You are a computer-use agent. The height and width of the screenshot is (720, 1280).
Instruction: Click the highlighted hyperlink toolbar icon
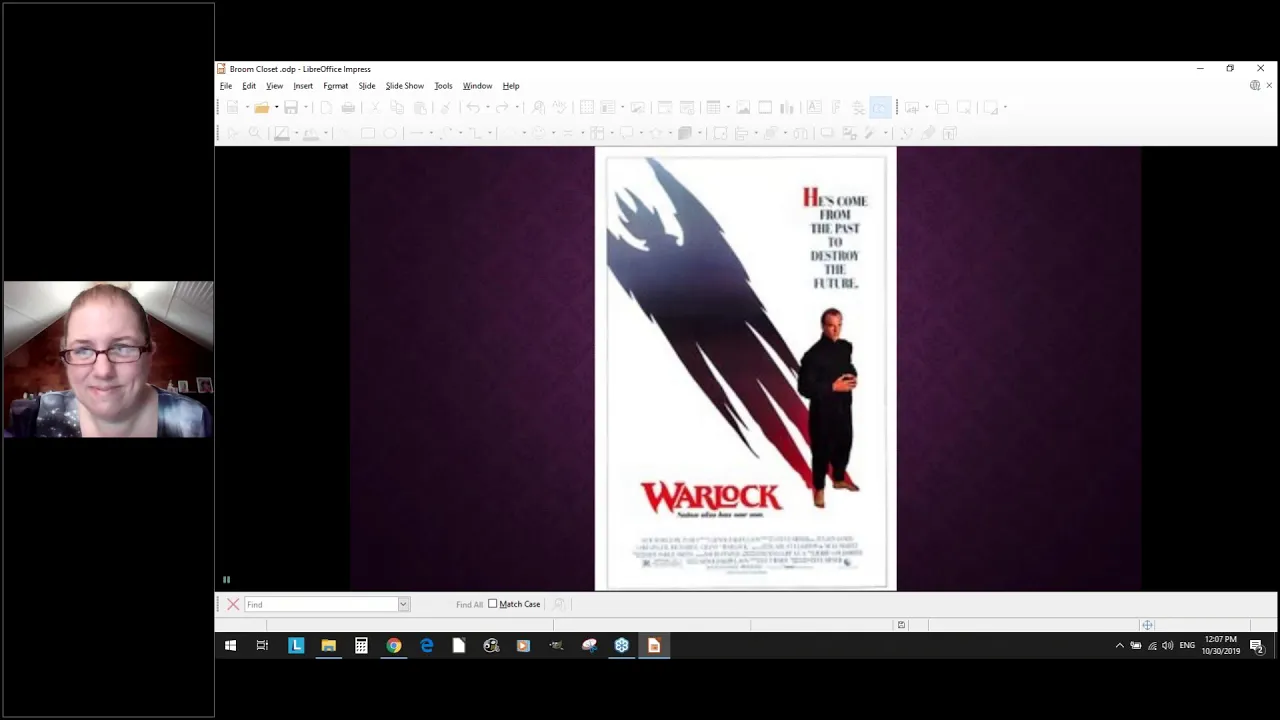[880, 107]
